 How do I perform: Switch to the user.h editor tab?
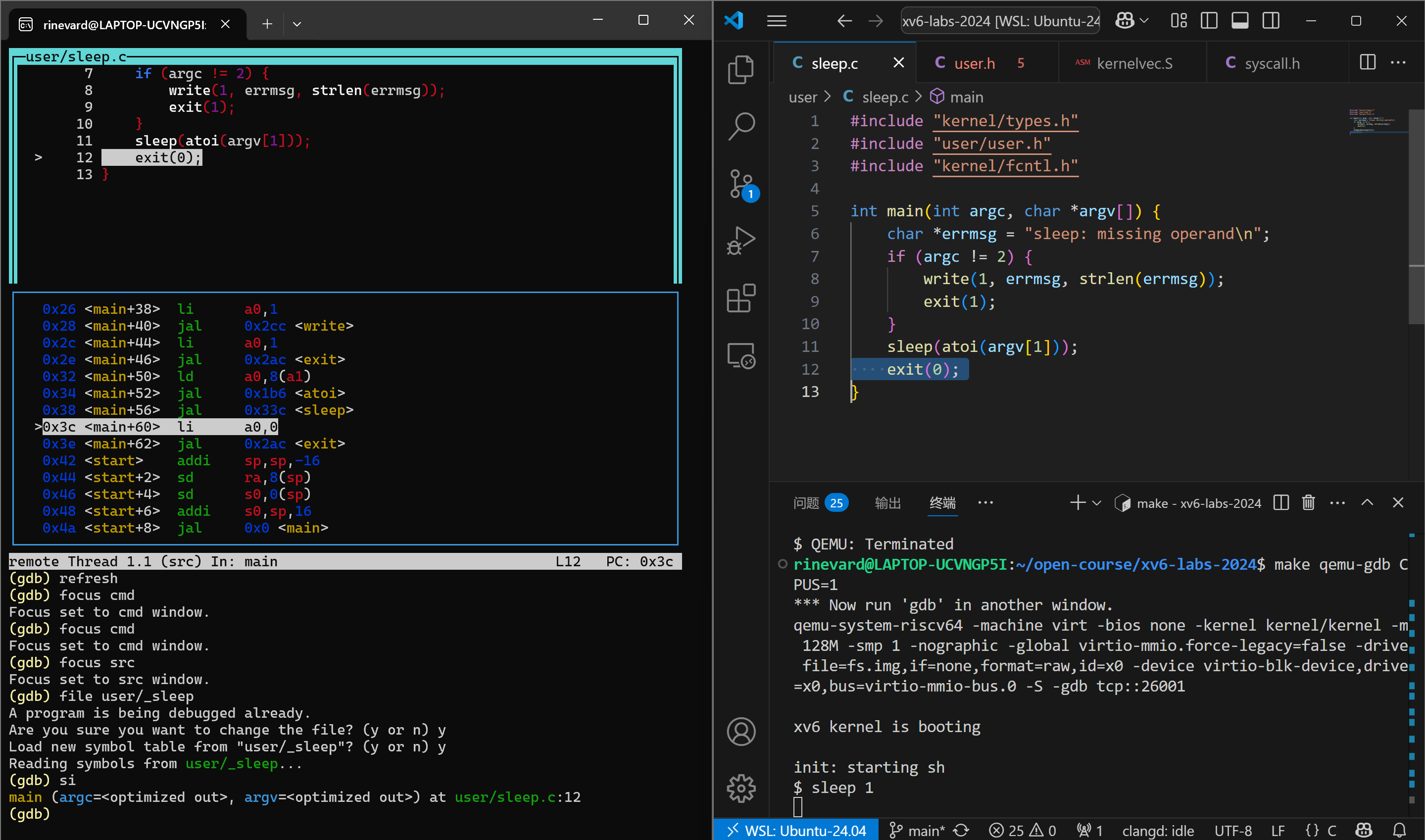point(974,63)
